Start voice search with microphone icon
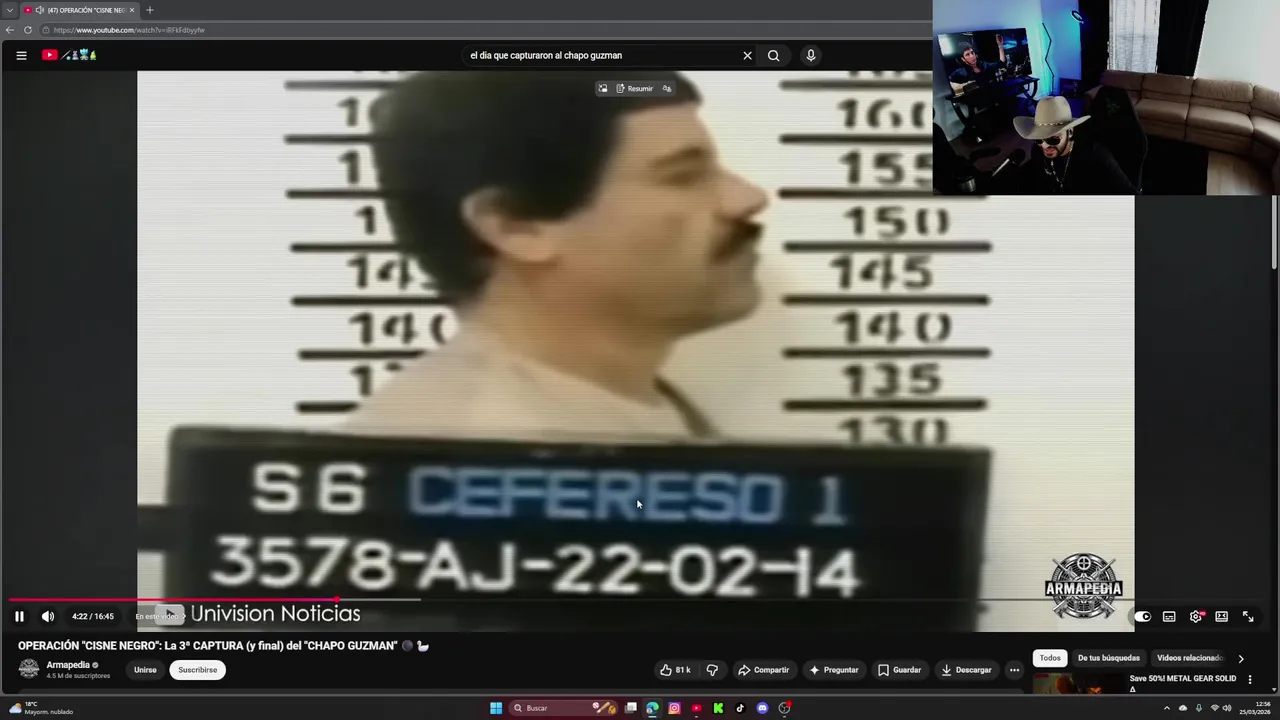Image resolution: width=1280 pixels, height=720 pixels. tap(811, 55)
